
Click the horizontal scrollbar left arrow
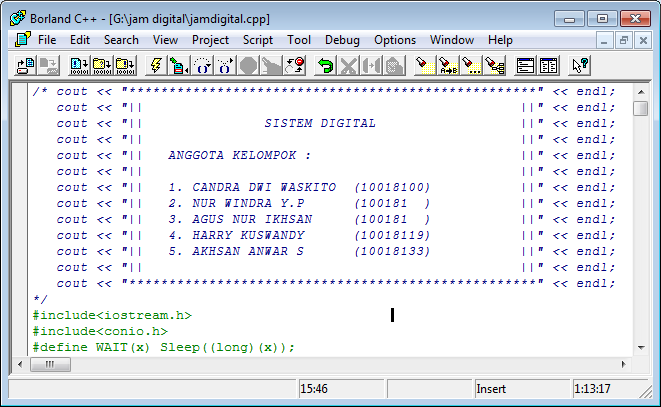click(20, 364)
